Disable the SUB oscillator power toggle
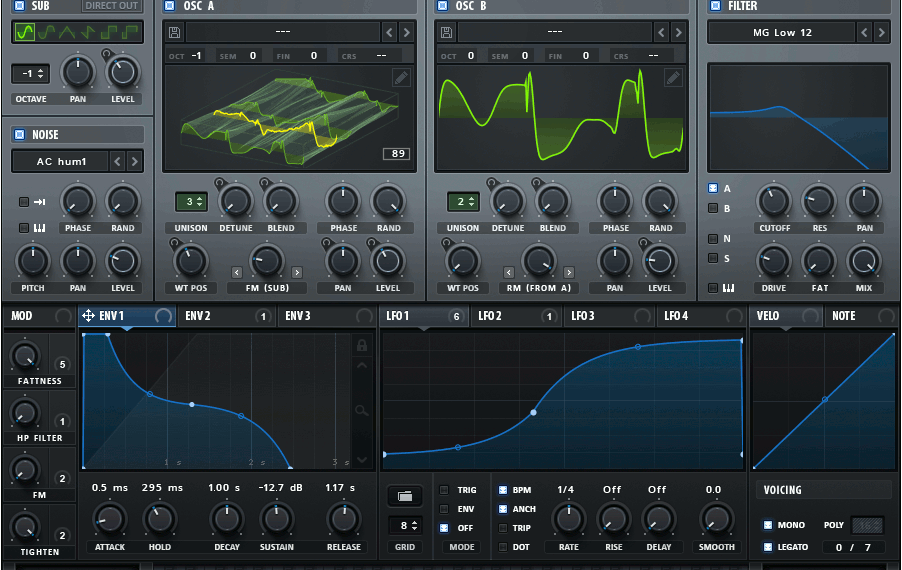 click(19, 6)
